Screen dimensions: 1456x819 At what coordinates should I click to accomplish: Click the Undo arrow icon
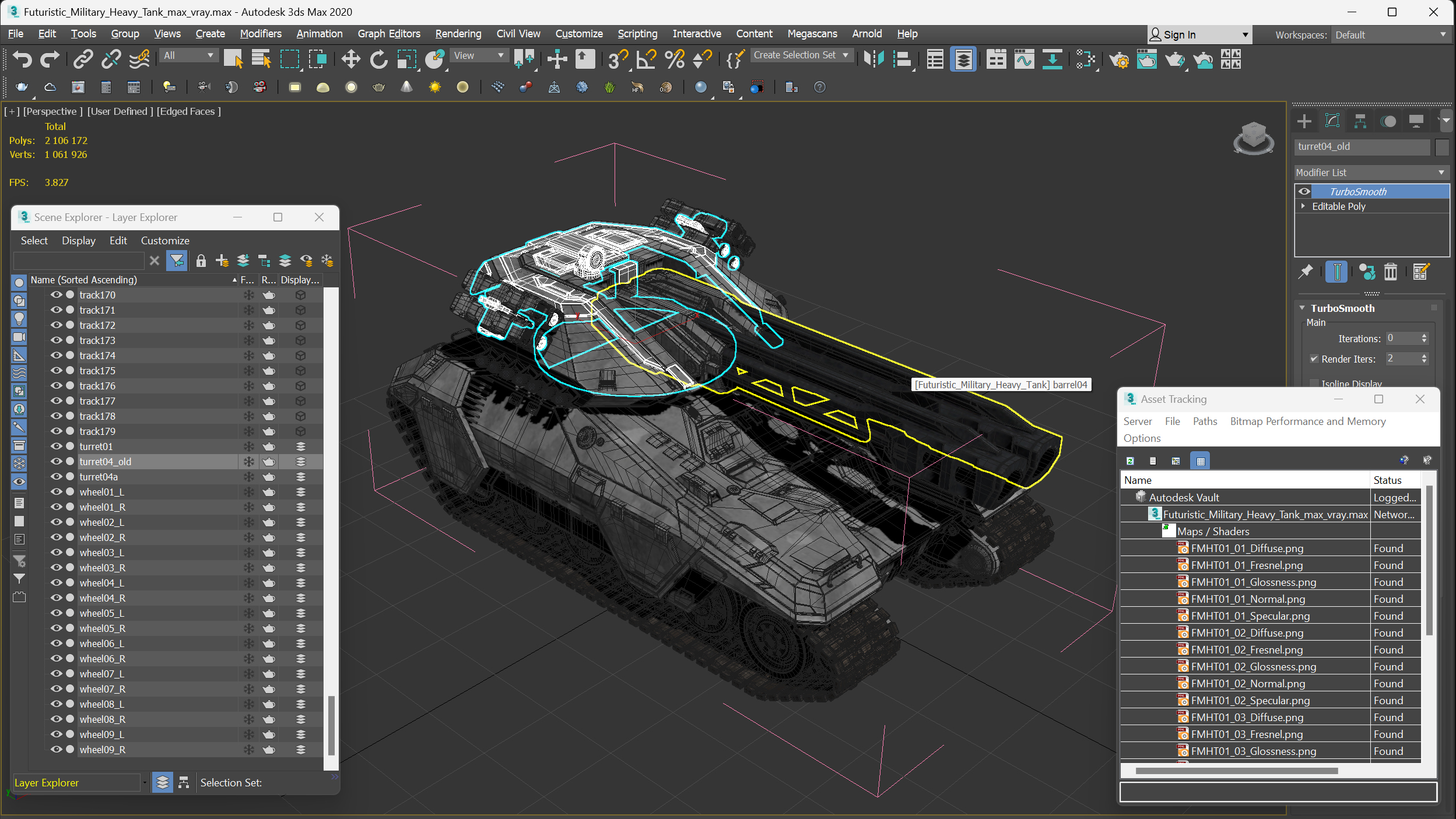[x=22, y=59]
